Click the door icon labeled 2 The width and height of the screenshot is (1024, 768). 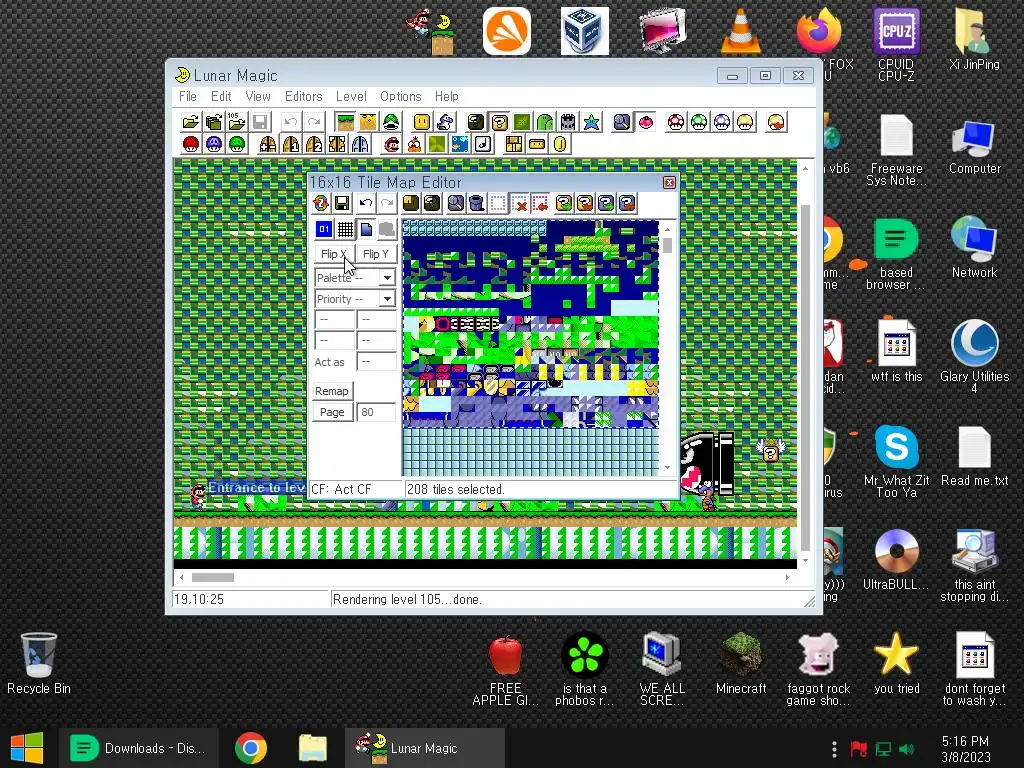coord(314,144)
